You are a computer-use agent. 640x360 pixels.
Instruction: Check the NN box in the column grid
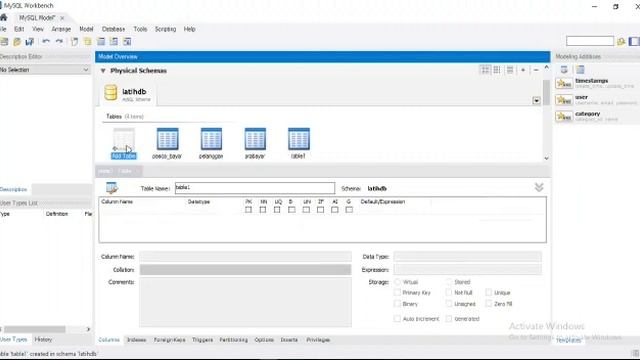[262, 210]
